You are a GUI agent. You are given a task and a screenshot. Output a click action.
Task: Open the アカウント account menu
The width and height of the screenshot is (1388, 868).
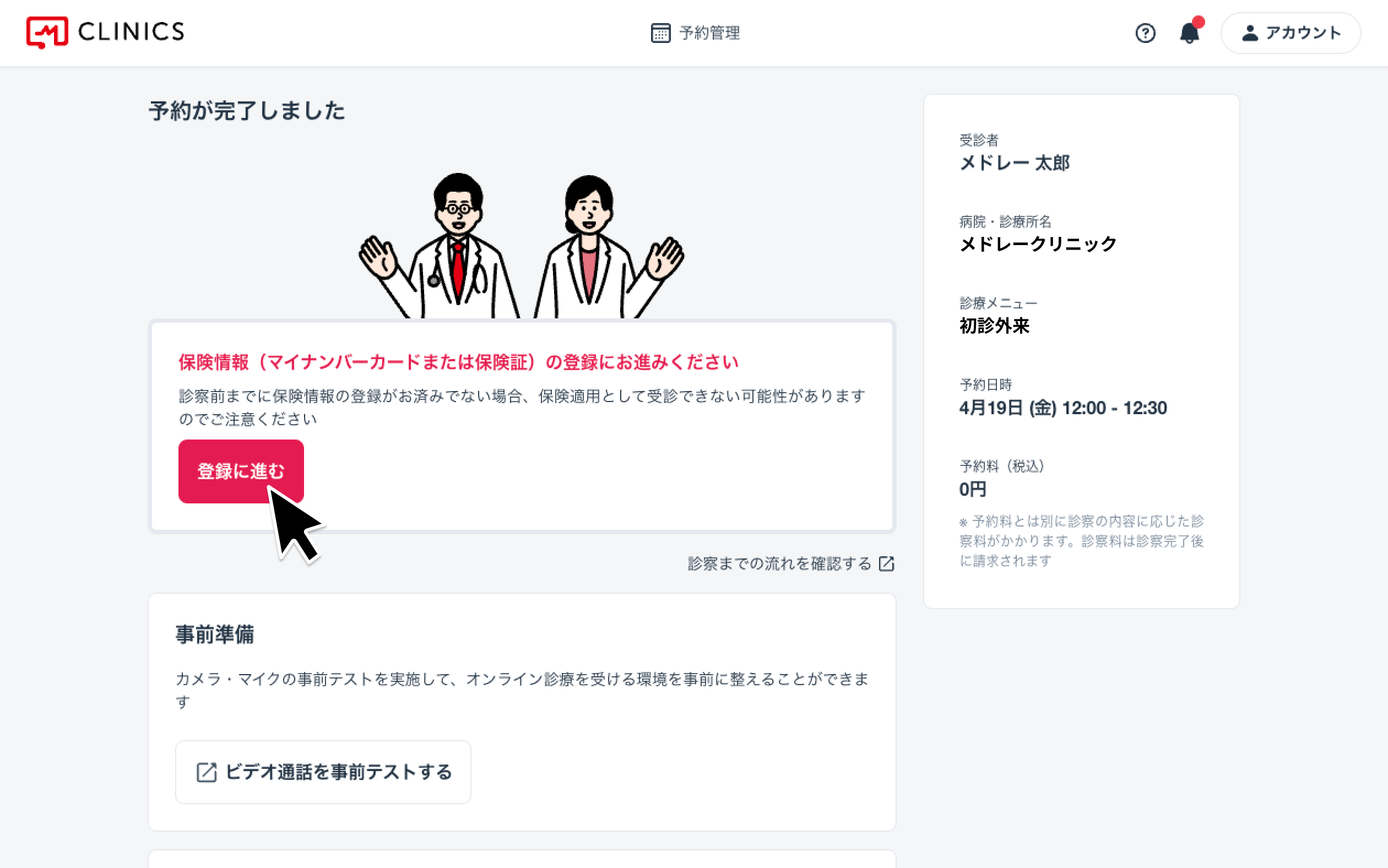pyautogui.click(x=1302, y=33)
